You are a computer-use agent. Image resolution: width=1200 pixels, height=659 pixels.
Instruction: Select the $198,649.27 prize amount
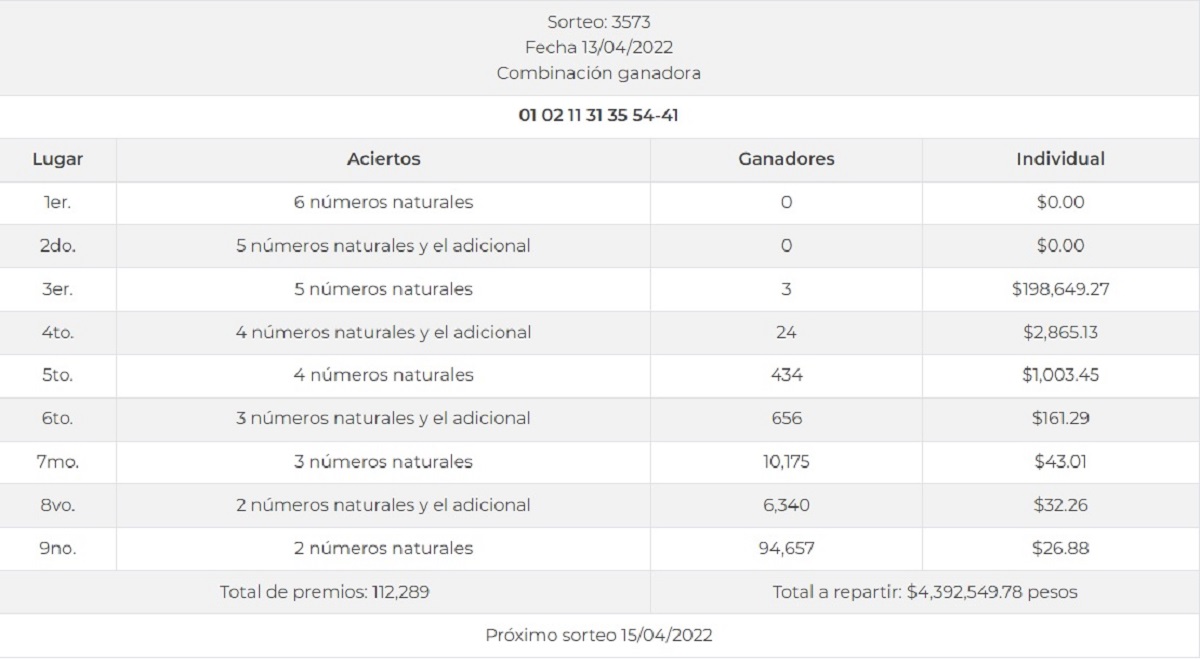pyautogui.click(x=1060, y=289)
